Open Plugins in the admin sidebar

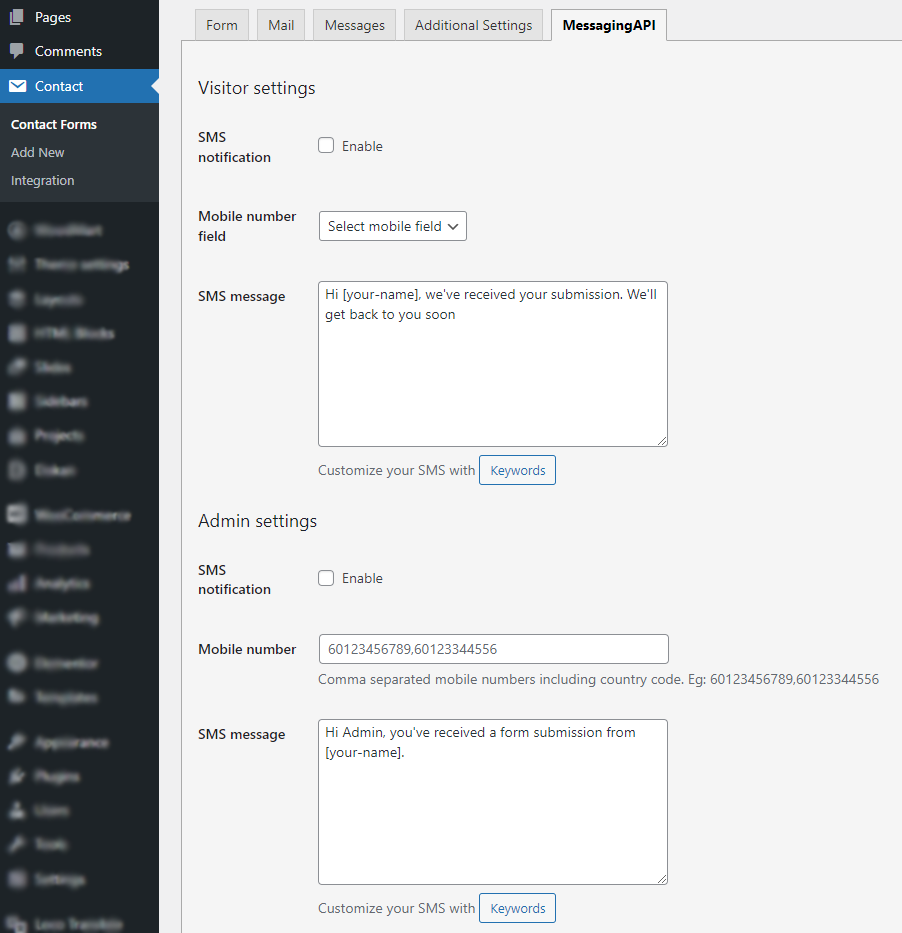(57, 776)
